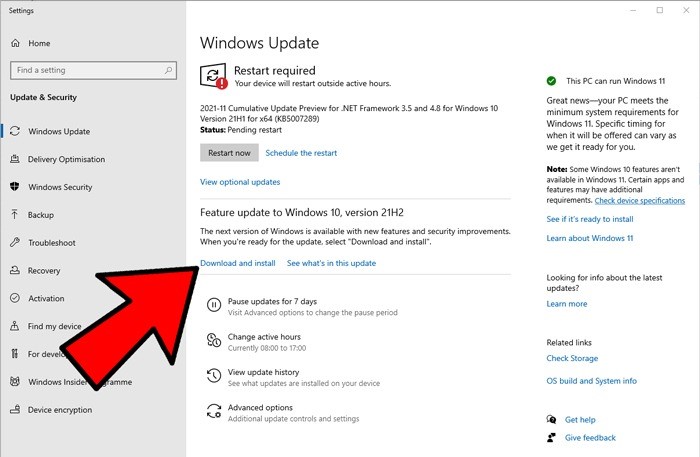Click the Recovery icon in sidebar
Viewport: 700px width, 457px height.
click(15, 270)
